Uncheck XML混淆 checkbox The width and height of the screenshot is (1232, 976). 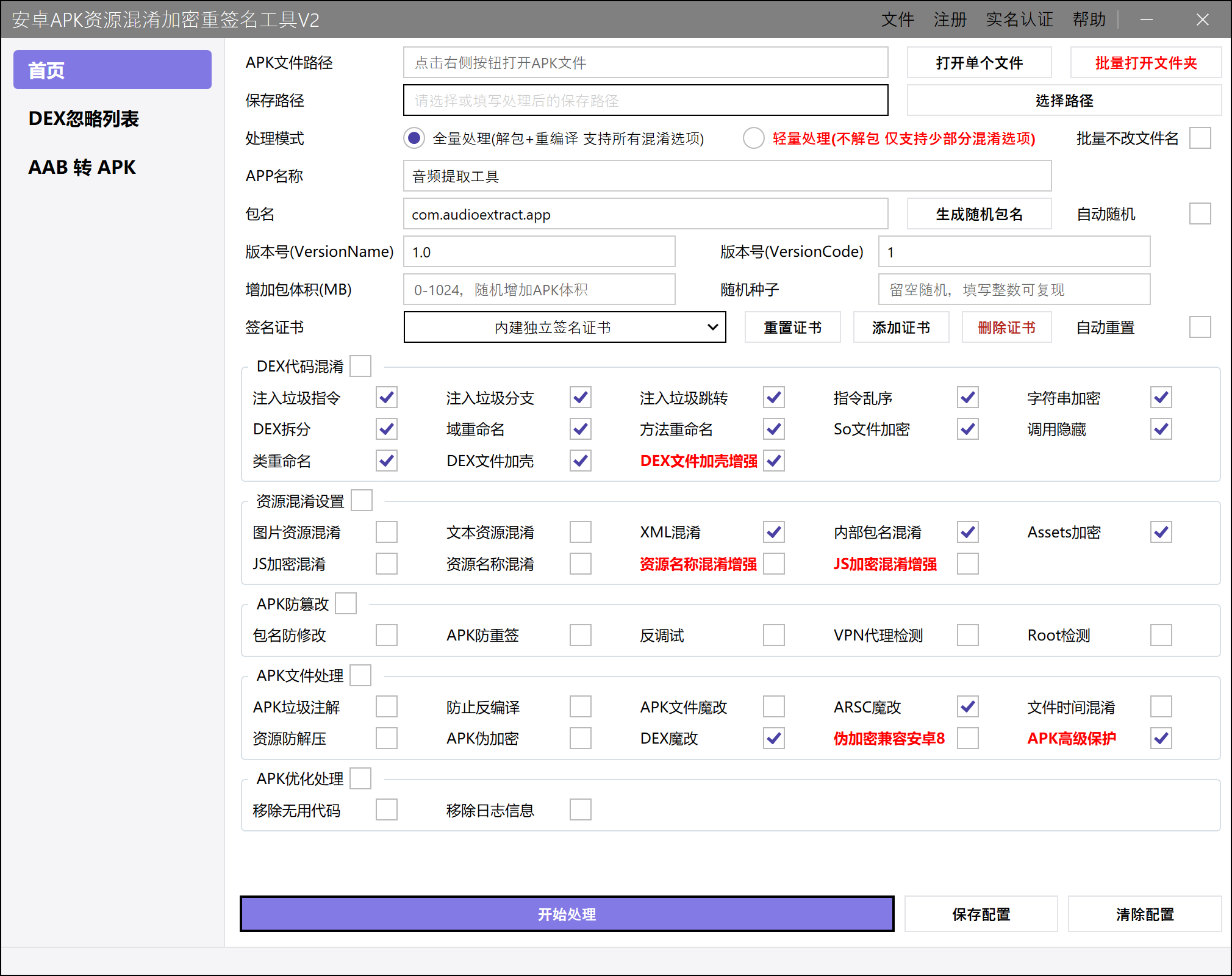tap(773, 532)
